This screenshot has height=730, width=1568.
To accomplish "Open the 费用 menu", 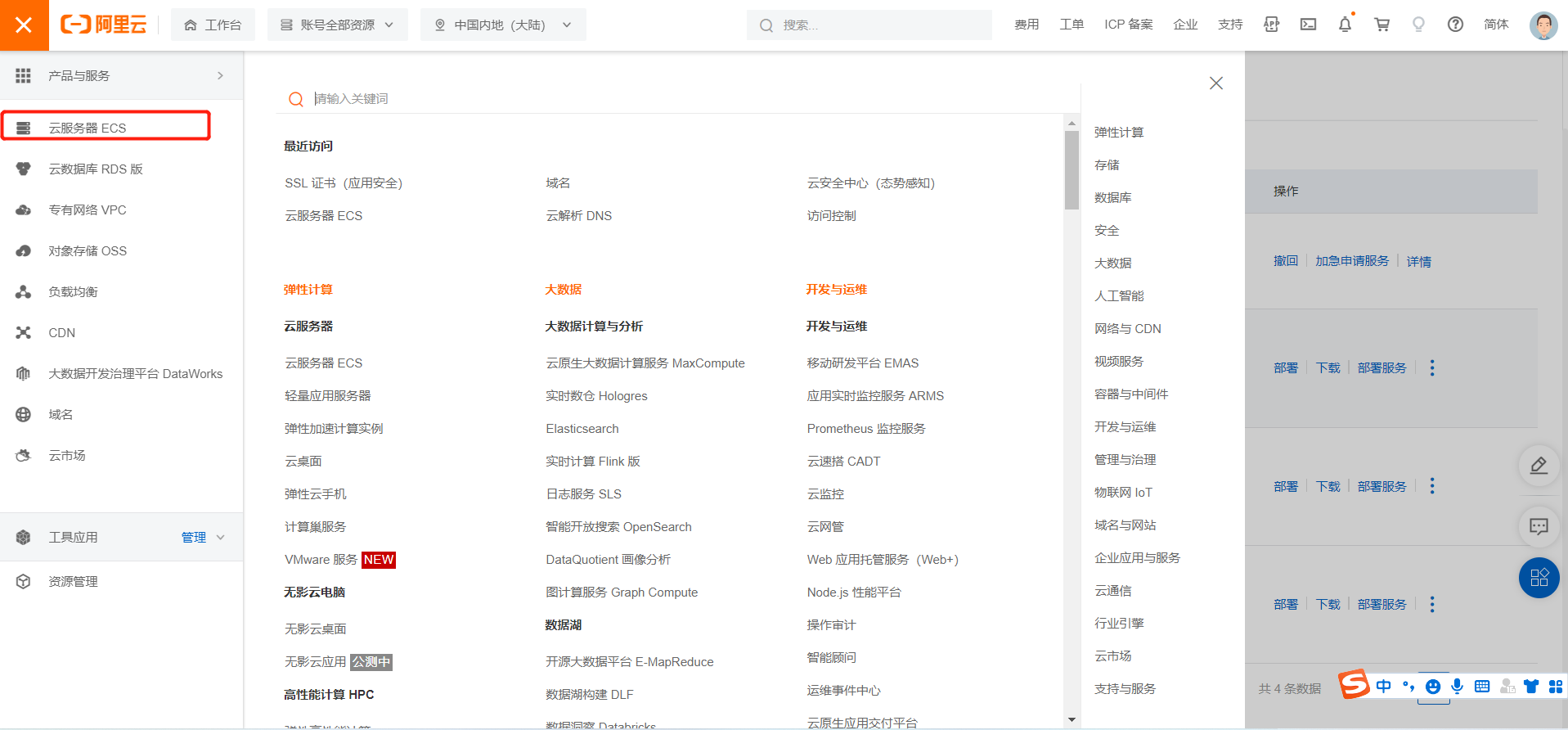I will (1027, 25).
